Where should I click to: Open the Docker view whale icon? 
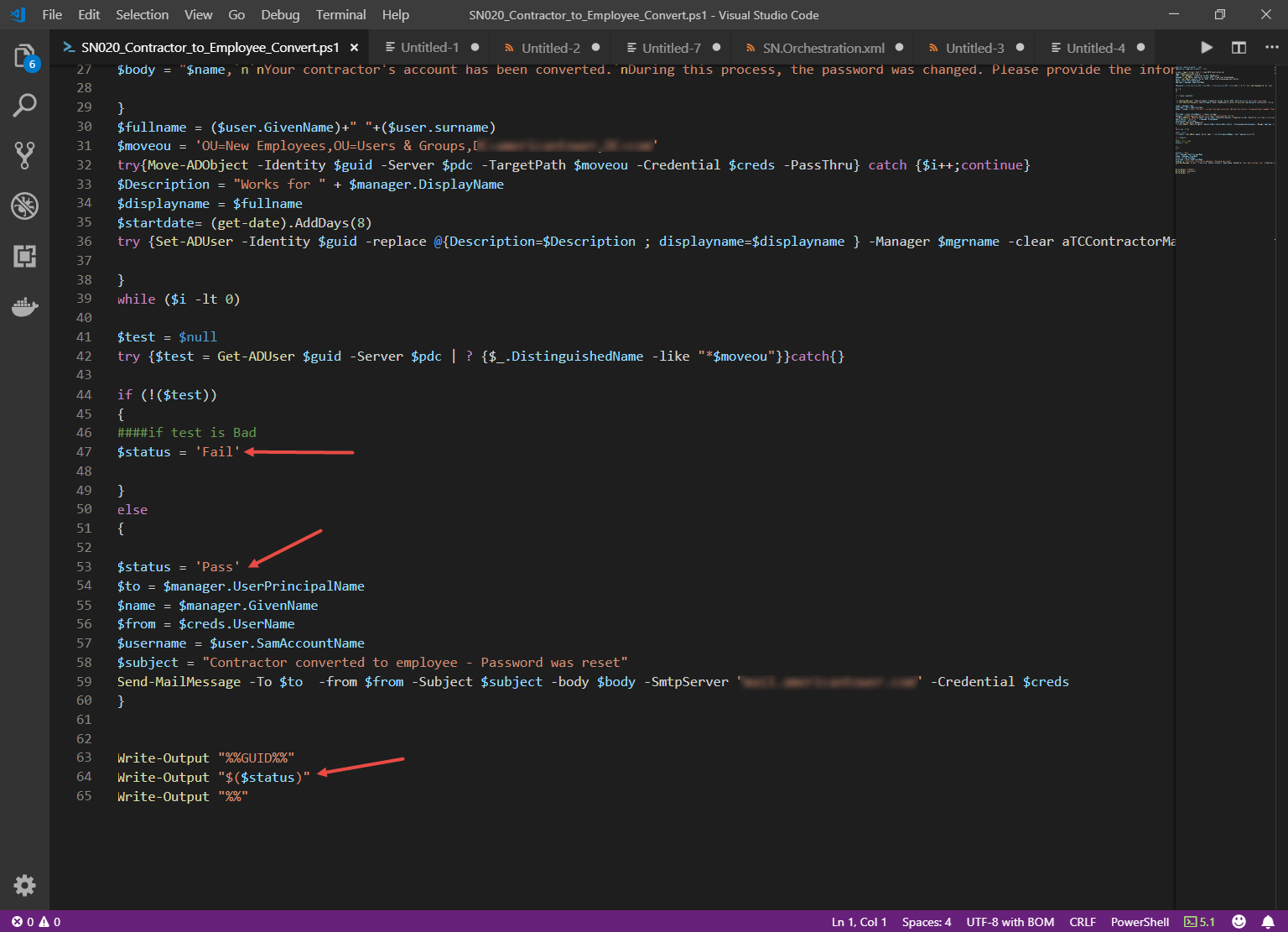point(24,307)
